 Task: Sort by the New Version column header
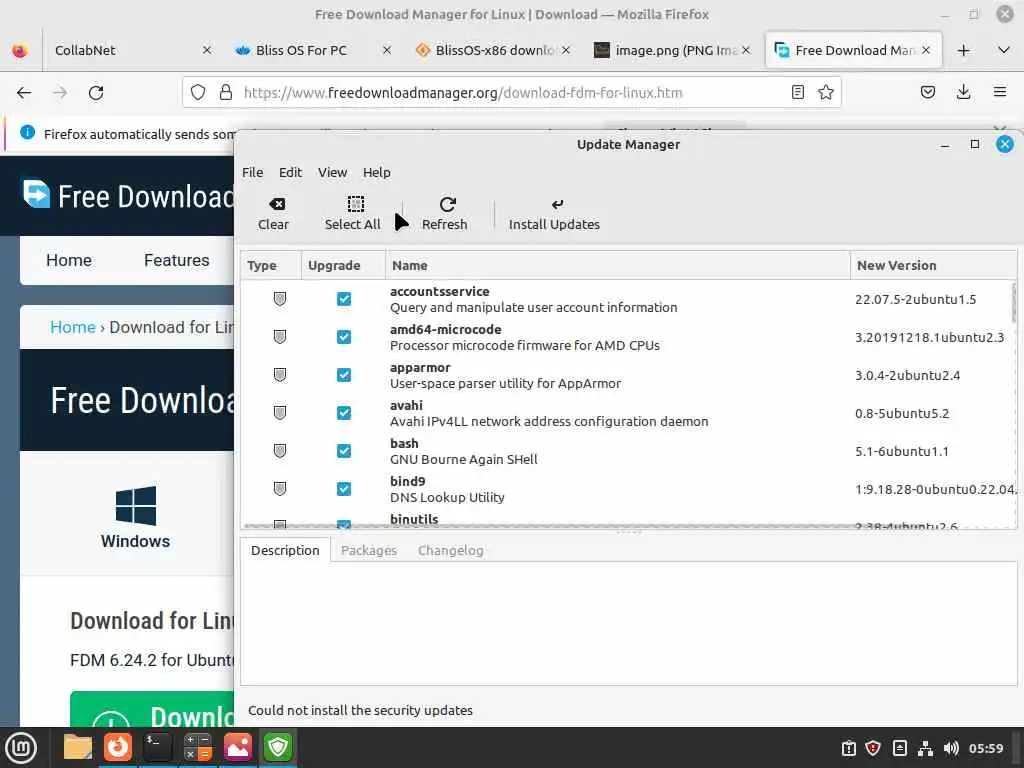[933, 265]
